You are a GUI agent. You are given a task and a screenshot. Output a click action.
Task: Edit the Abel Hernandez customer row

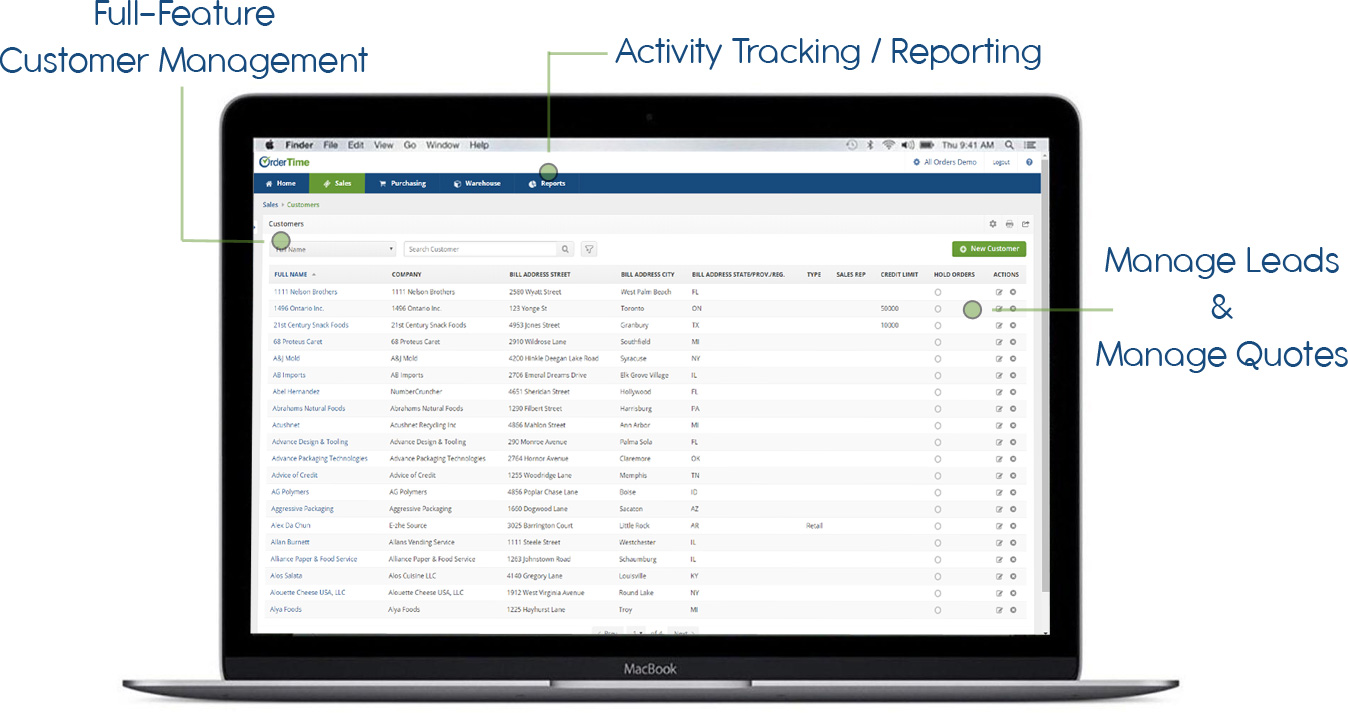tap(999, 392)
